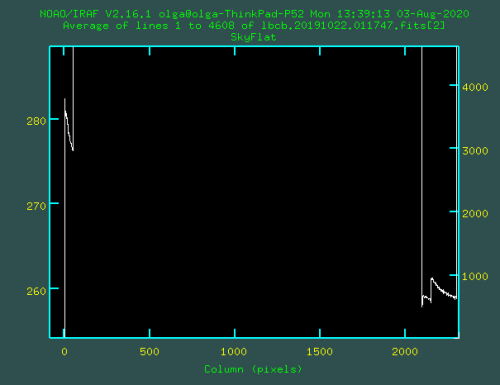Click the x-axis label Column (pixels)

(253, 369)
